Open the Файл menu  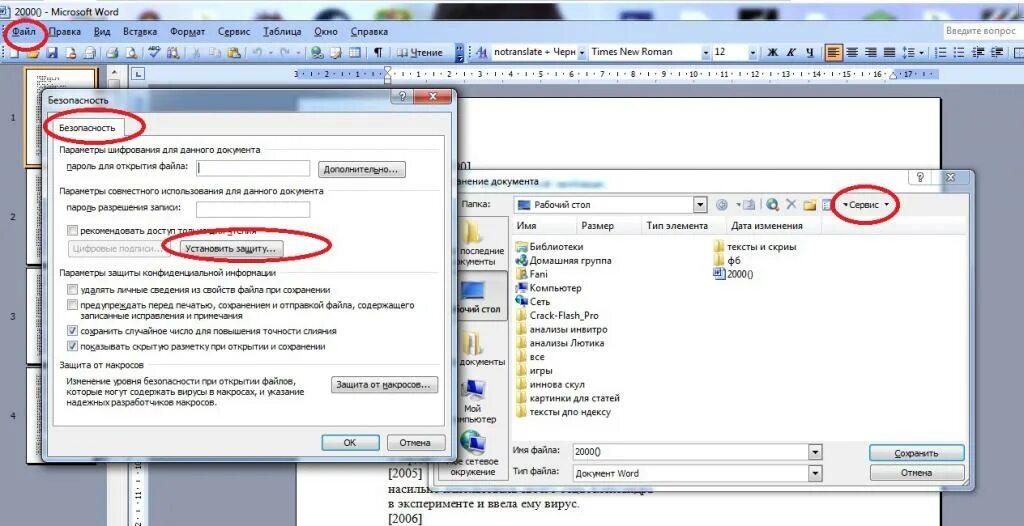24,31
